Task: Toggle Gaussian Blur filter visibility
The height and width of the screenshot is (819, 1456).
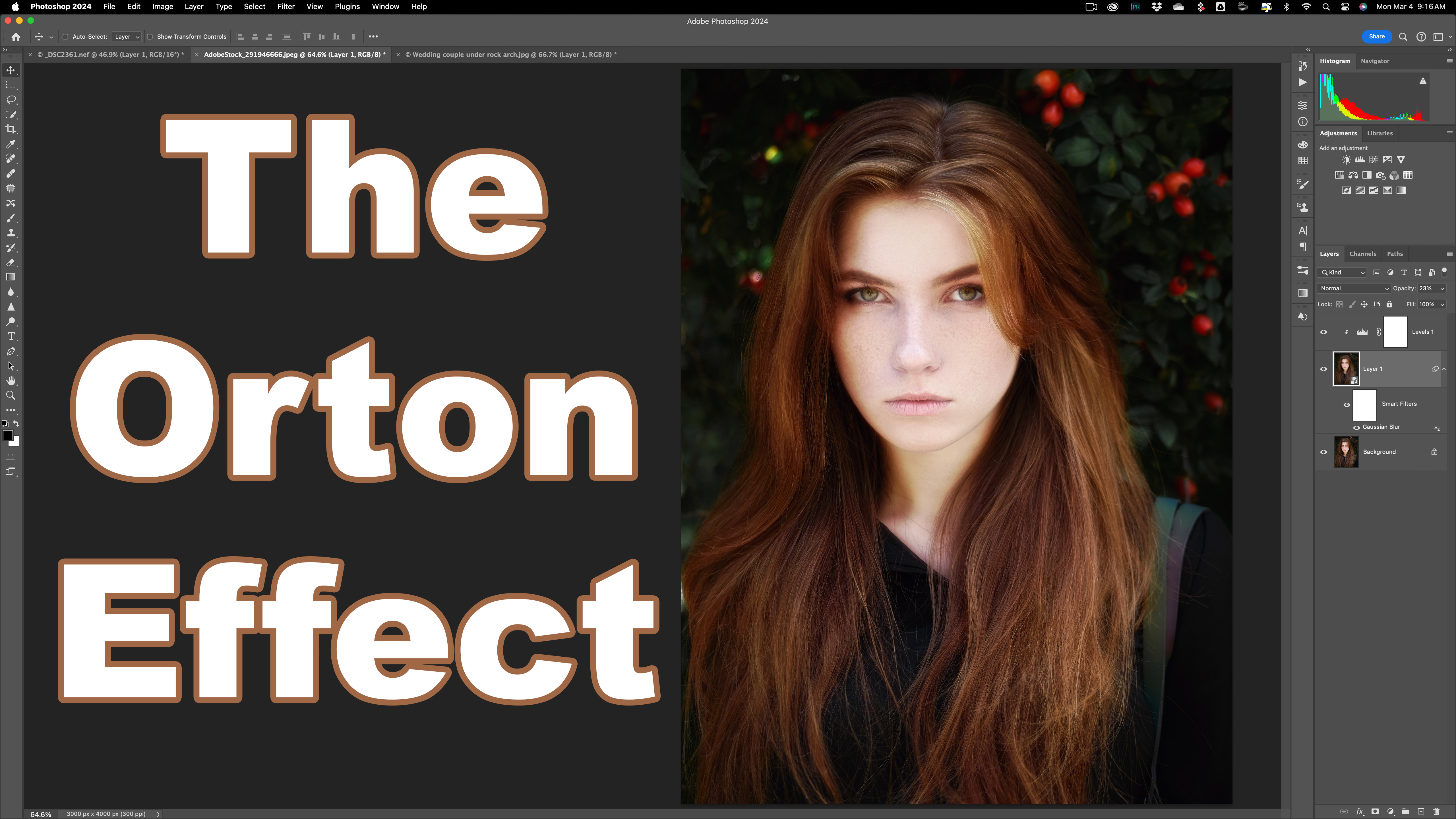Action: click(x=1356, y=427)
